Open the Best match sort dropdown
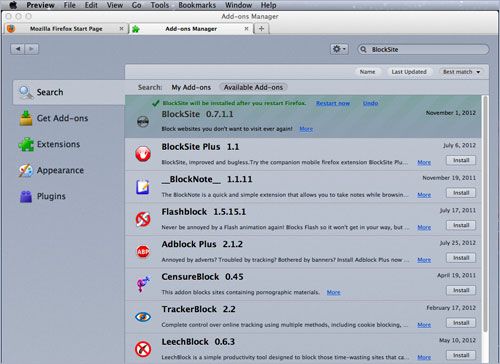 pyautogui.click(x=462, y=72)
